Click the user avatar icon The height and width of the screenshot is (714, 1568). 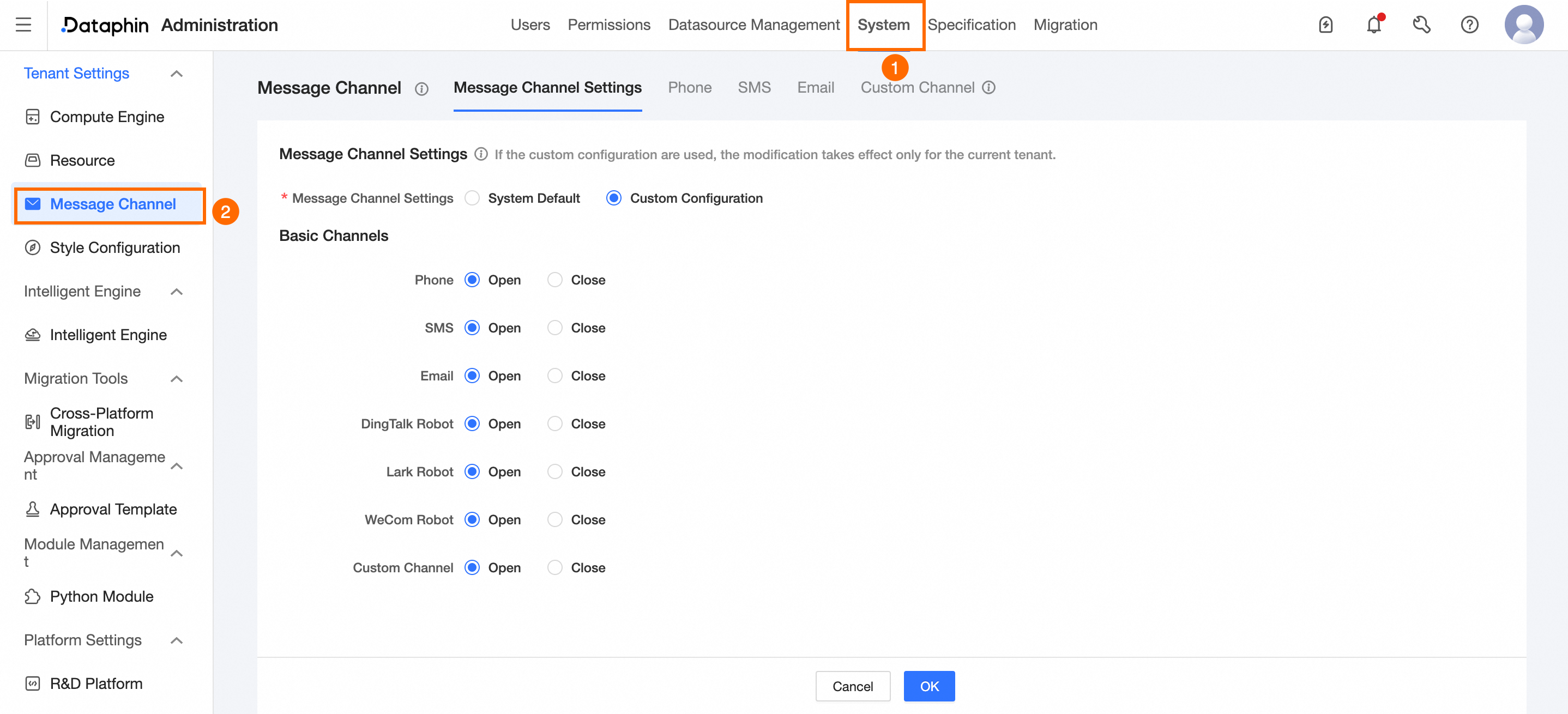point(1523,25)
